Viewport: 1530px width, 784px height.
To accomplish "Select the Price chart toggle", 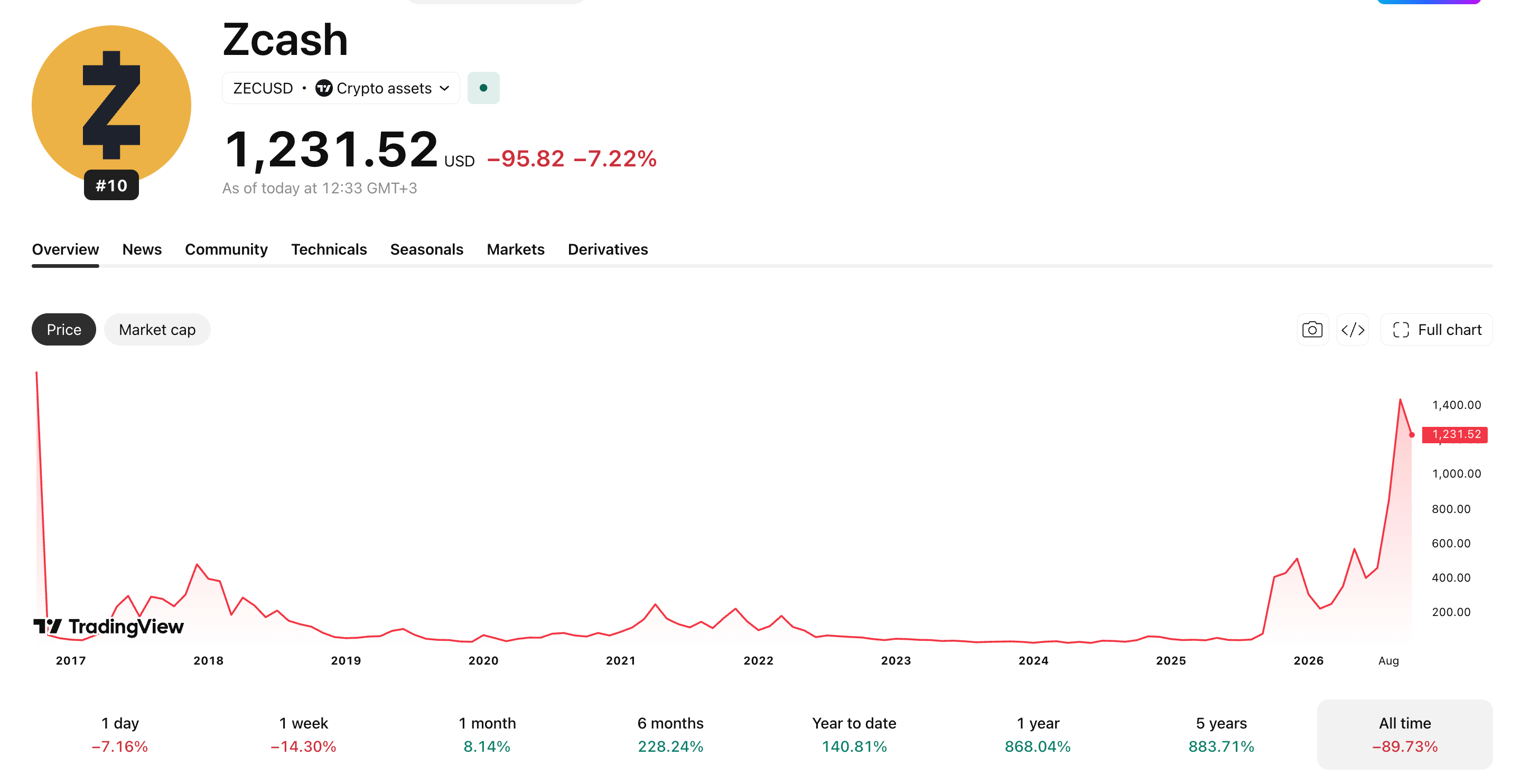I will click(63, 330).
